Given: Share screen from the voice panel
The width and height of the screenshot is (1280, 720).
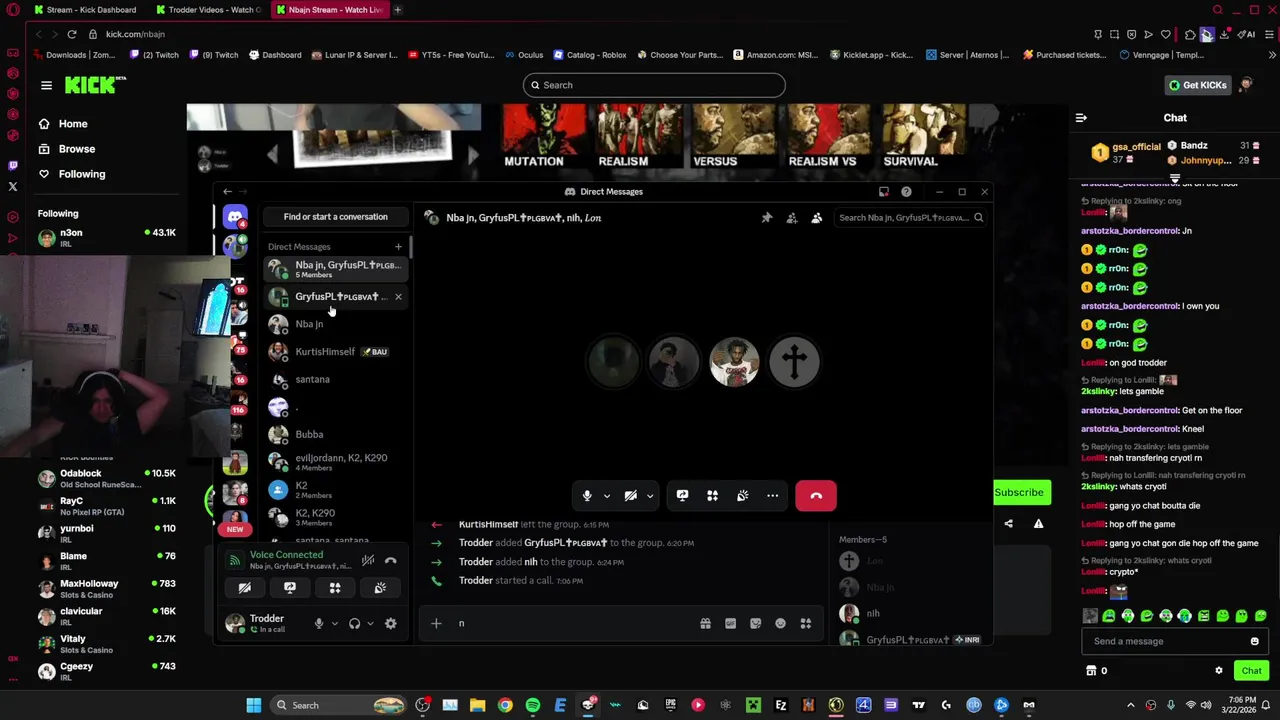Looking at the screenshot, I should click(290, 588).
